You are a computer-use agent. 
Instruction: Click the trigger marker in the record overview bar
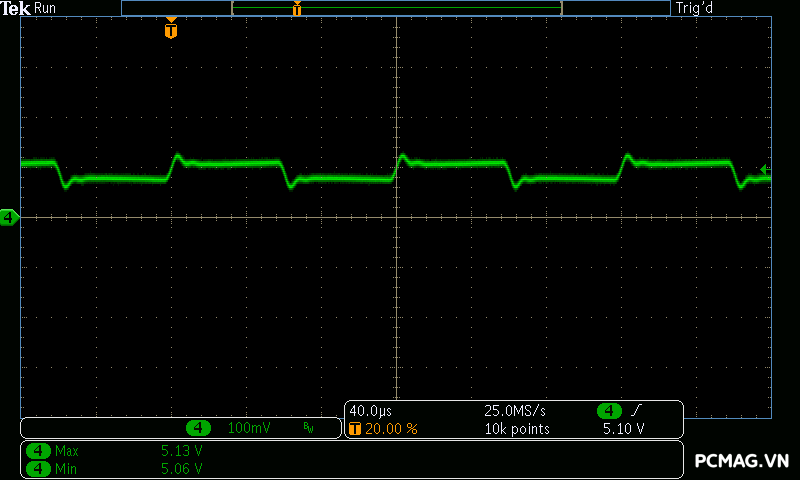pyautogui.click(x=296, y=9)
